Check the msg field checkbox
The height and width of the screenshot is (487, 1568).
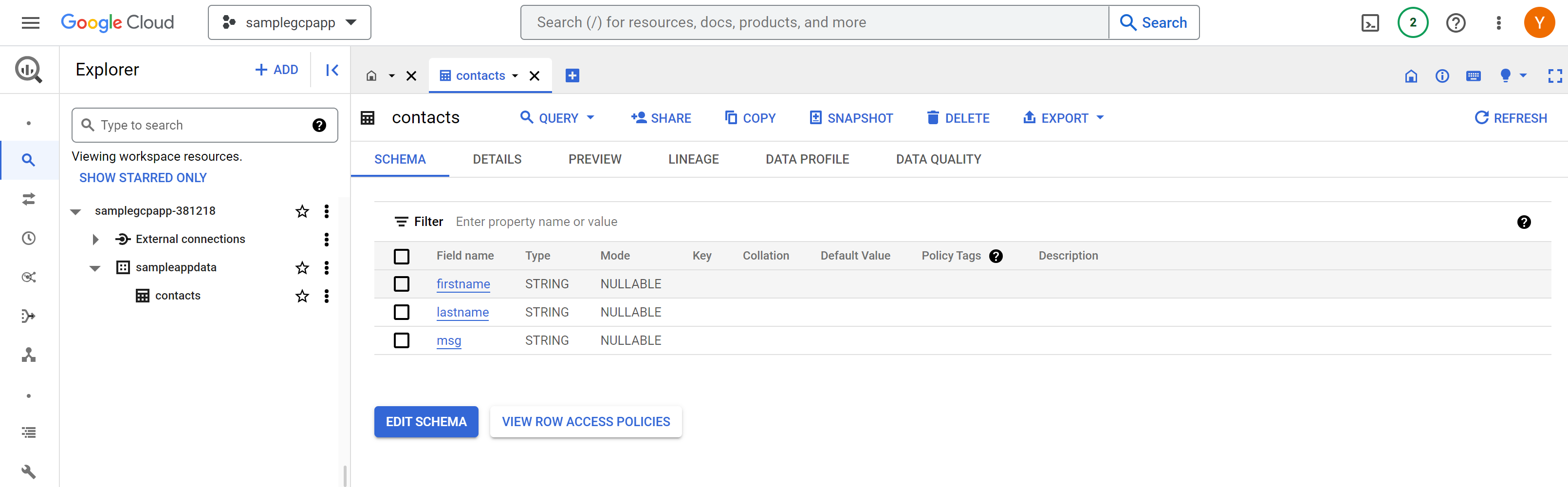pyautogui.click(x=402, y=340)
